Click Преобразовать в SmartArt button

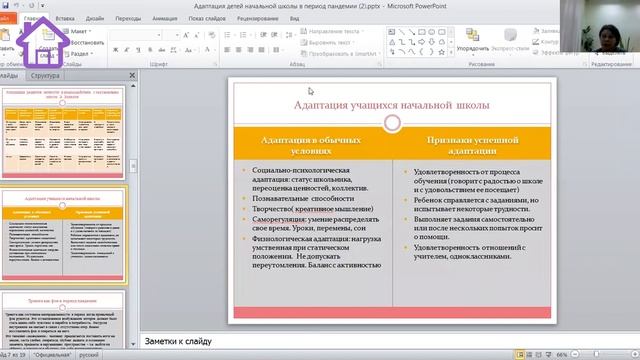(340, 53)
